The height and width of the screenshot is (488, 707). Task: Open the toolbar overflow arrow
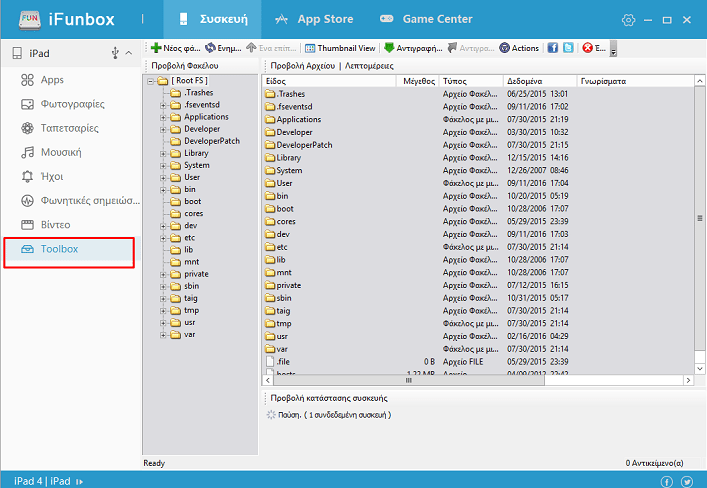613,49
